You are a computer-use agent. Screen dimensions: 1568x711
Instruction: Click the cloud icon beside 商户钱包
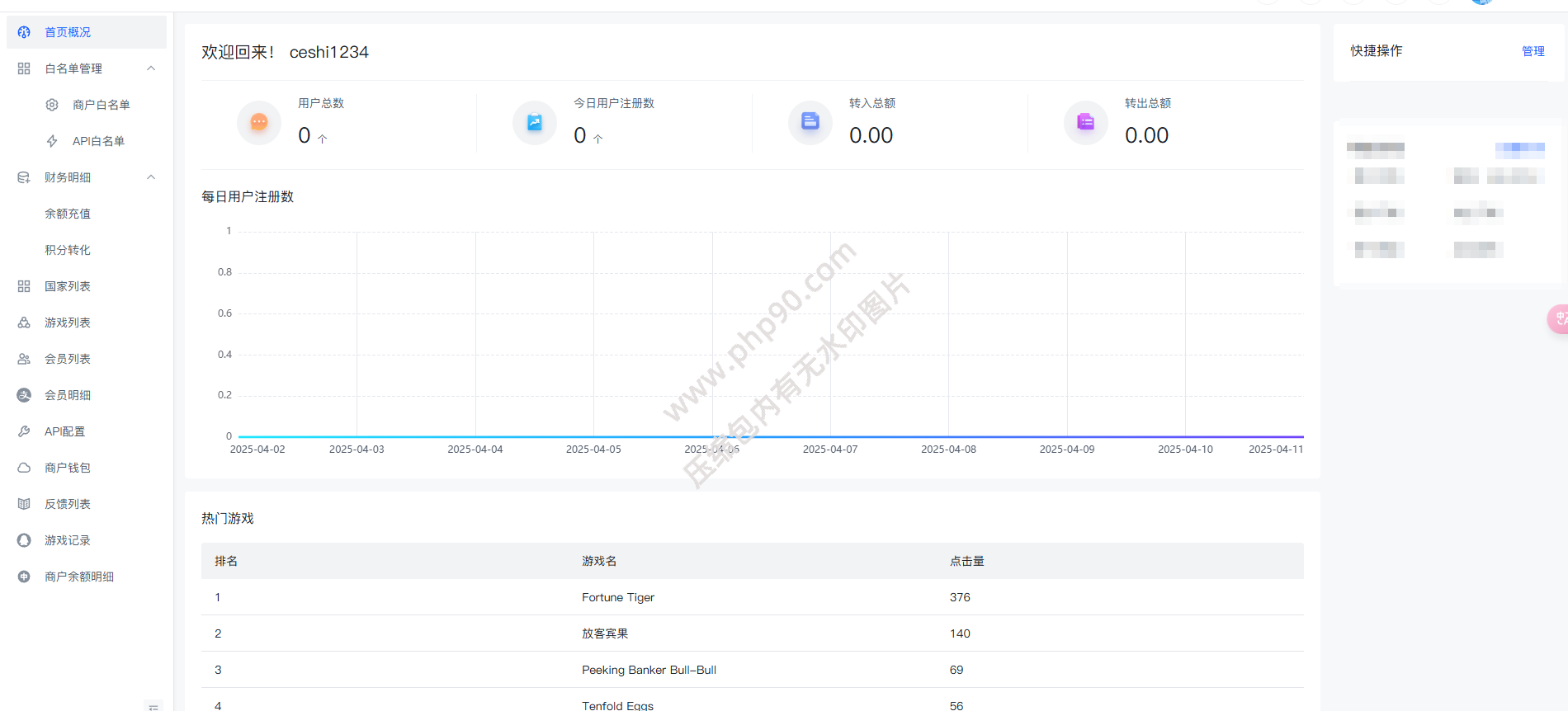click(24, 468)
